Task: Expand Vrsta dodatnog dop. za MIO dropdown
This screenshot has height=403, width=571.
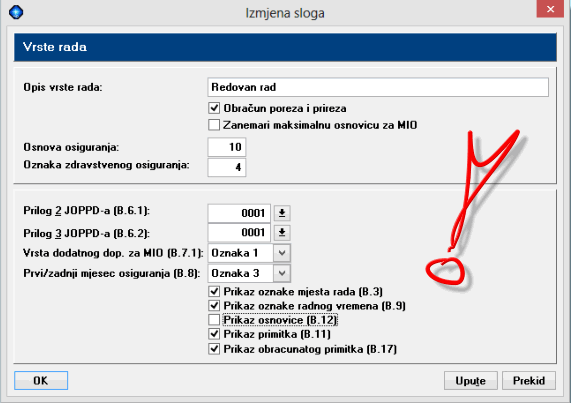Action: [282, 253]
